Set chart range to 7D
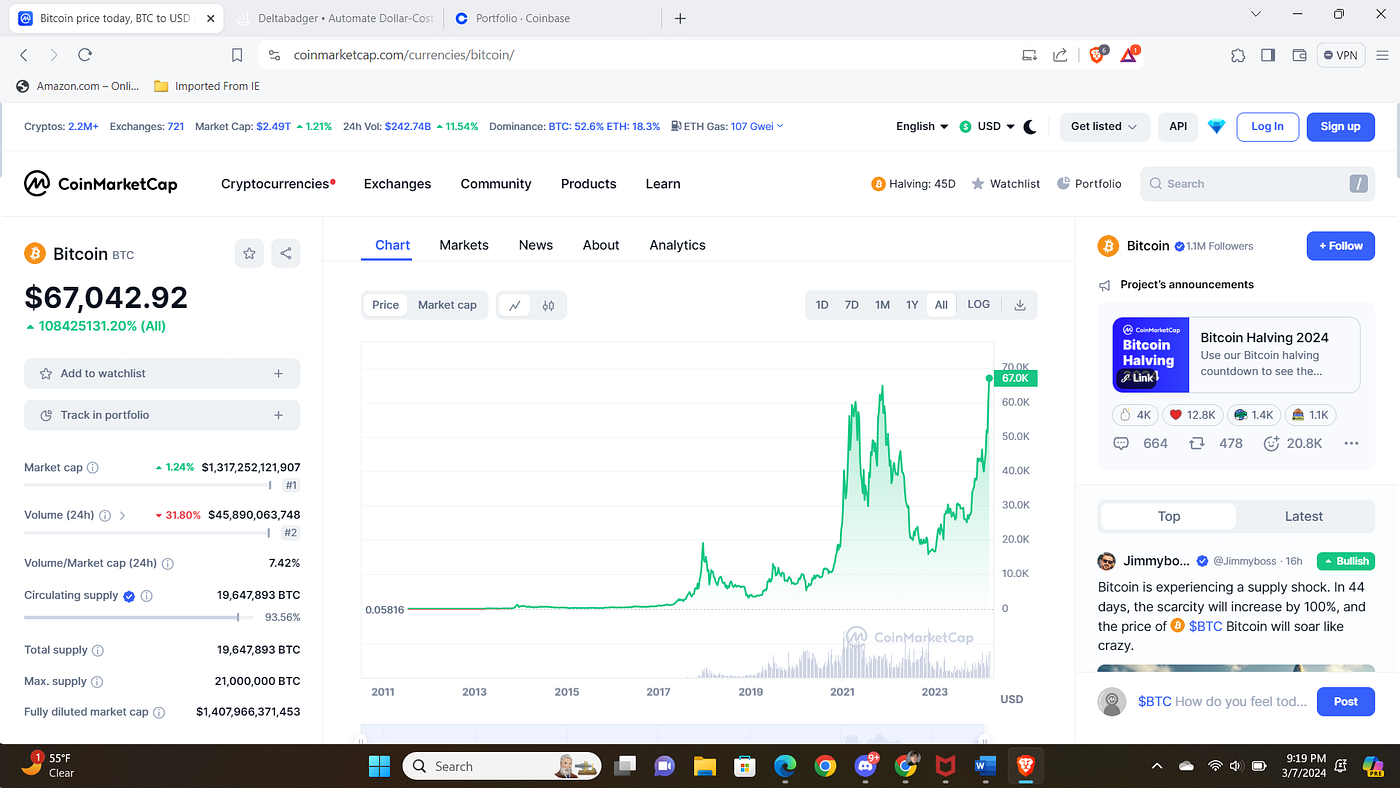Image resolution: width=1400 pixels, height=788 pixels. point(852,305)
